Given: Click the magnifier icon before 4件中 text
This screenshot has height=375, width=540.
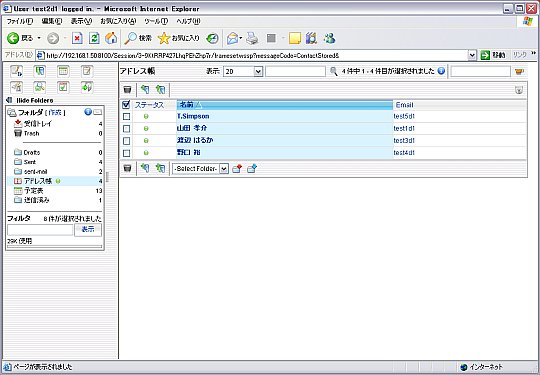Looking at the screenshot, I should tap(333, 71).
